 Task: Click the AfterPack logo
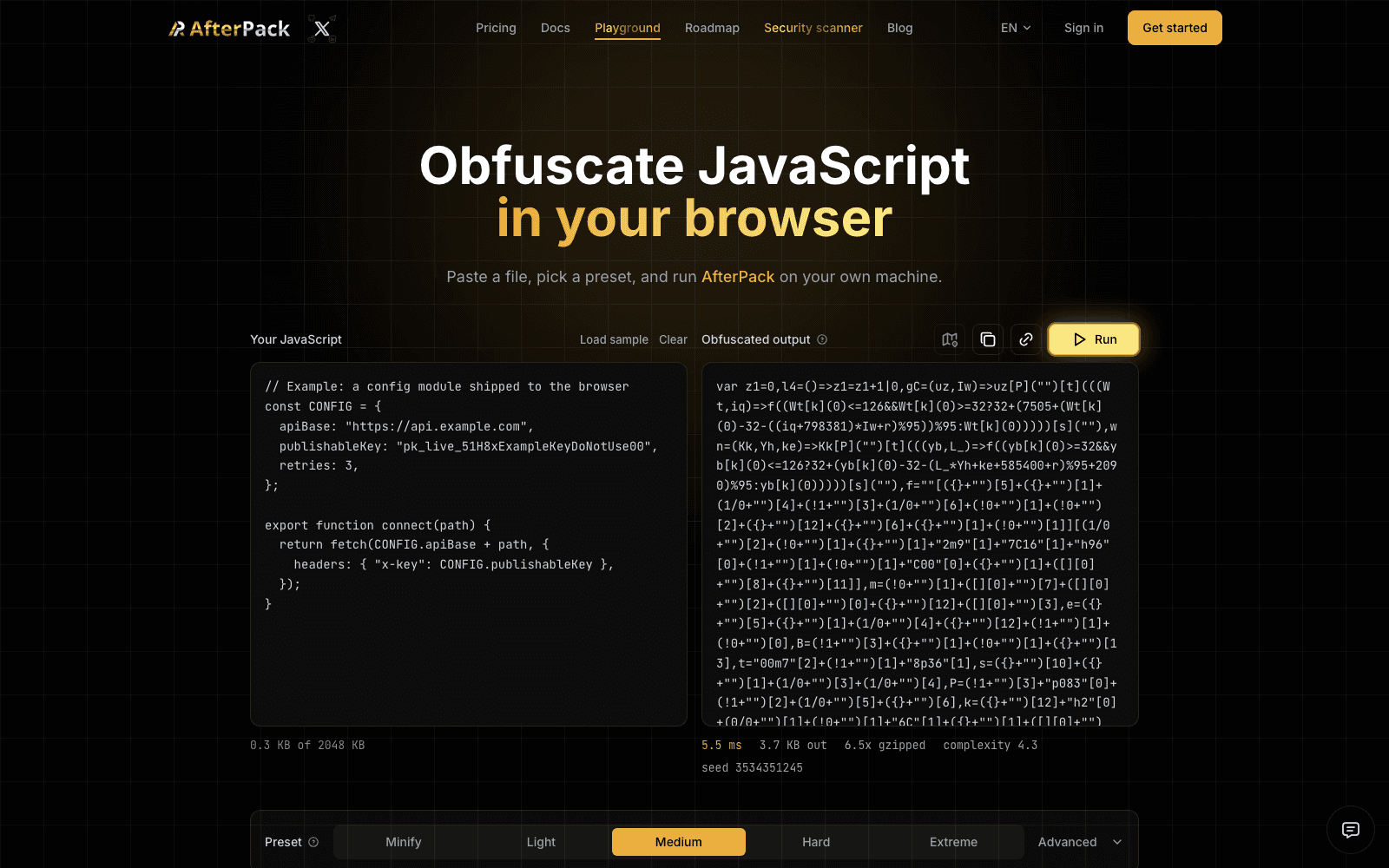[229, 29]
